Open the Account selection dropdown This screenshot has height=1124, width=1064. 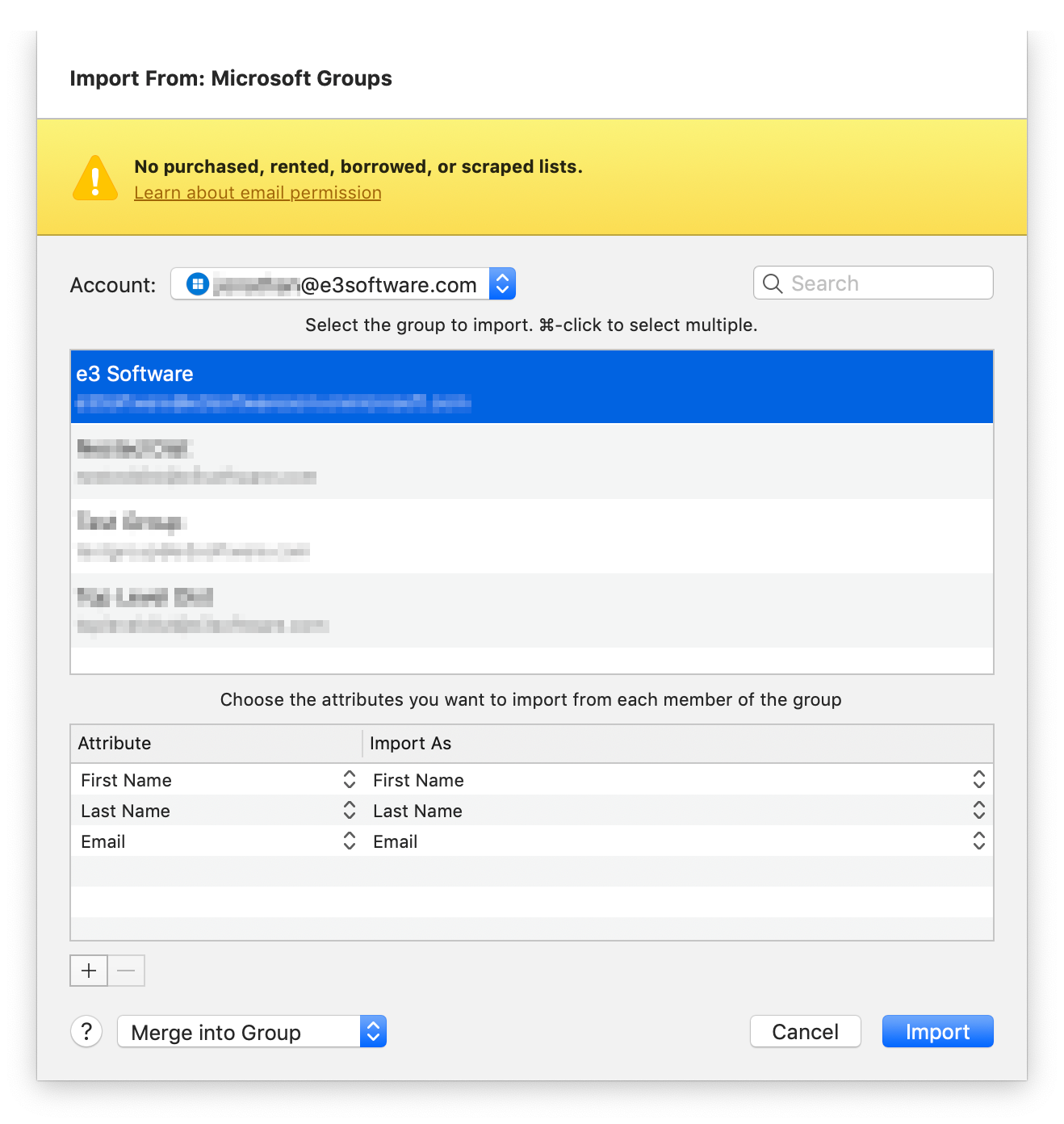point(343,284)
